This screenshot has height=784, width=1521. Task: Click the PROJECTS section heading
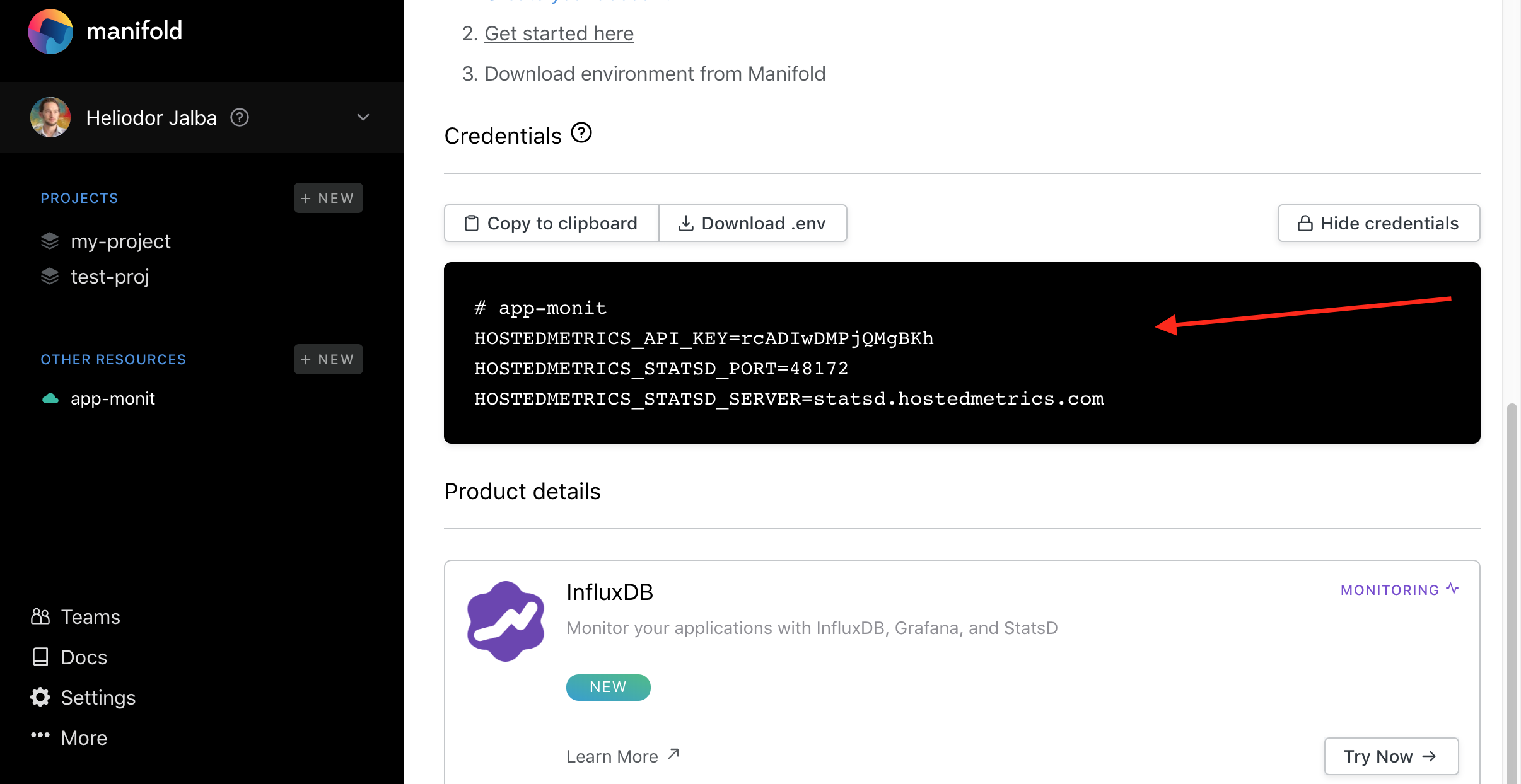tap(79, 198)
